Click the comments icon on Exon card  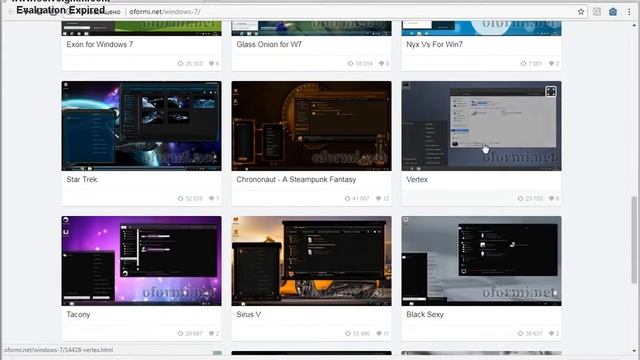(x=211, y=63)
